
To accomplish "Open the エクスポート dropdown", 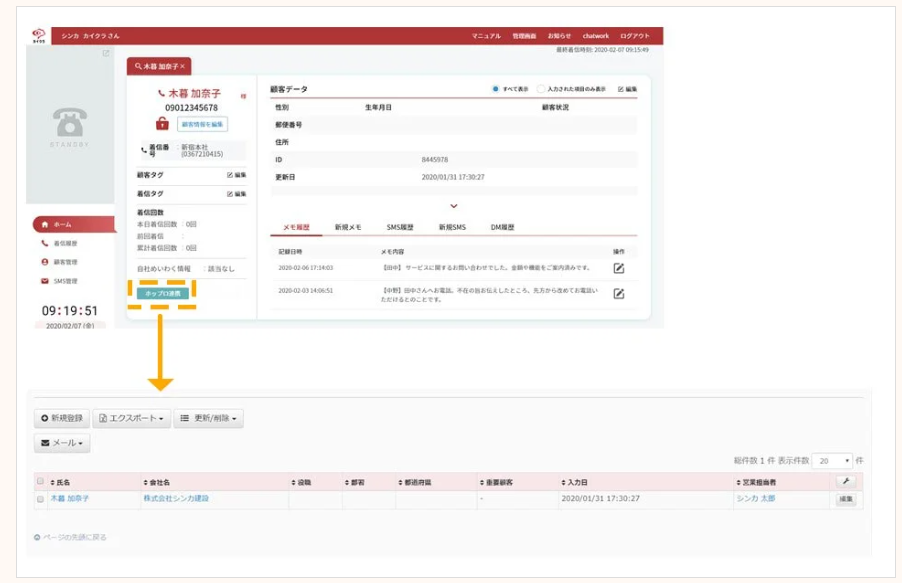I will click(133, 418).
